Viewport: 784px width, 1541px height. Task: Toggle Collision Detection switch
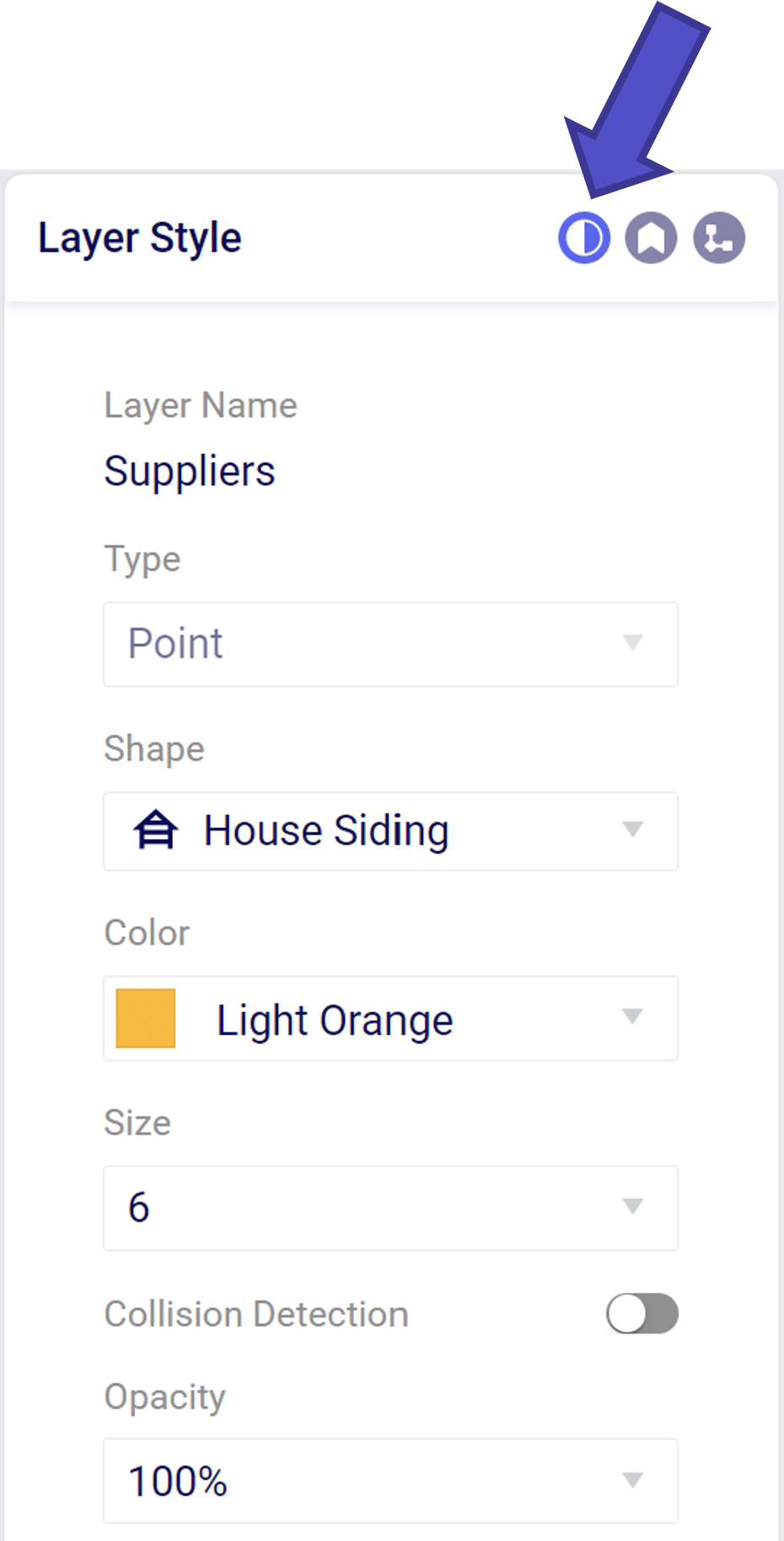click(642, 1313)
